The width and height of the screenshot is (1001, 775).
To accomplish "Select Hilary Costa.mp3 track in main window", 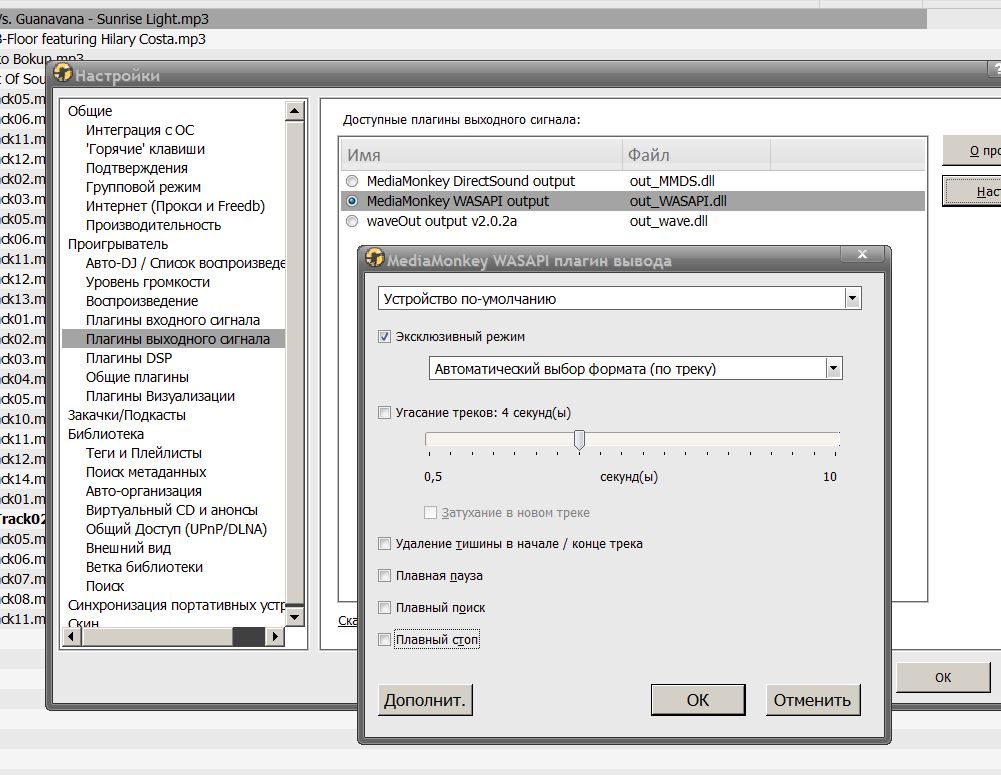I will tap(463, 39).
